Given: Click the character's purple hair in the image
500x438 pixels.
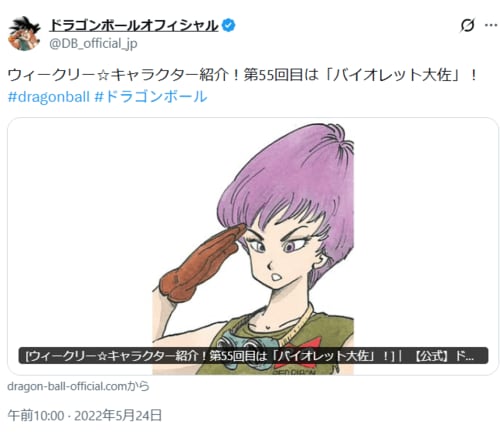Looking at the screenshot, I should click(287, 173).
